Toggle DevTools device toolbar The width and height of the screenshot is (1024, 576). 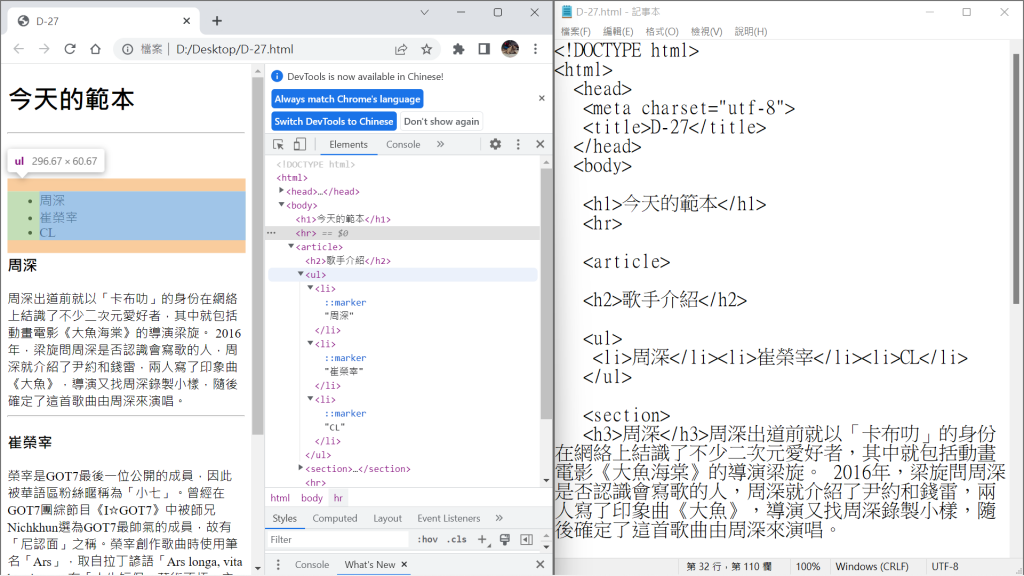[x=299, y=144]
